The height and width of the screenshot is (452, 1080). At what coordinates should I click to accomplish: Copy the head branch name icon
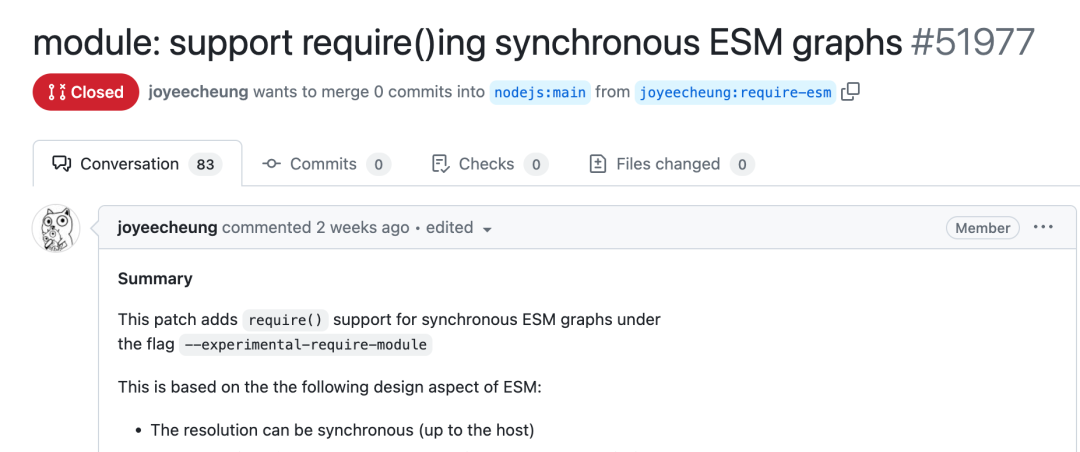click(851, 92)
